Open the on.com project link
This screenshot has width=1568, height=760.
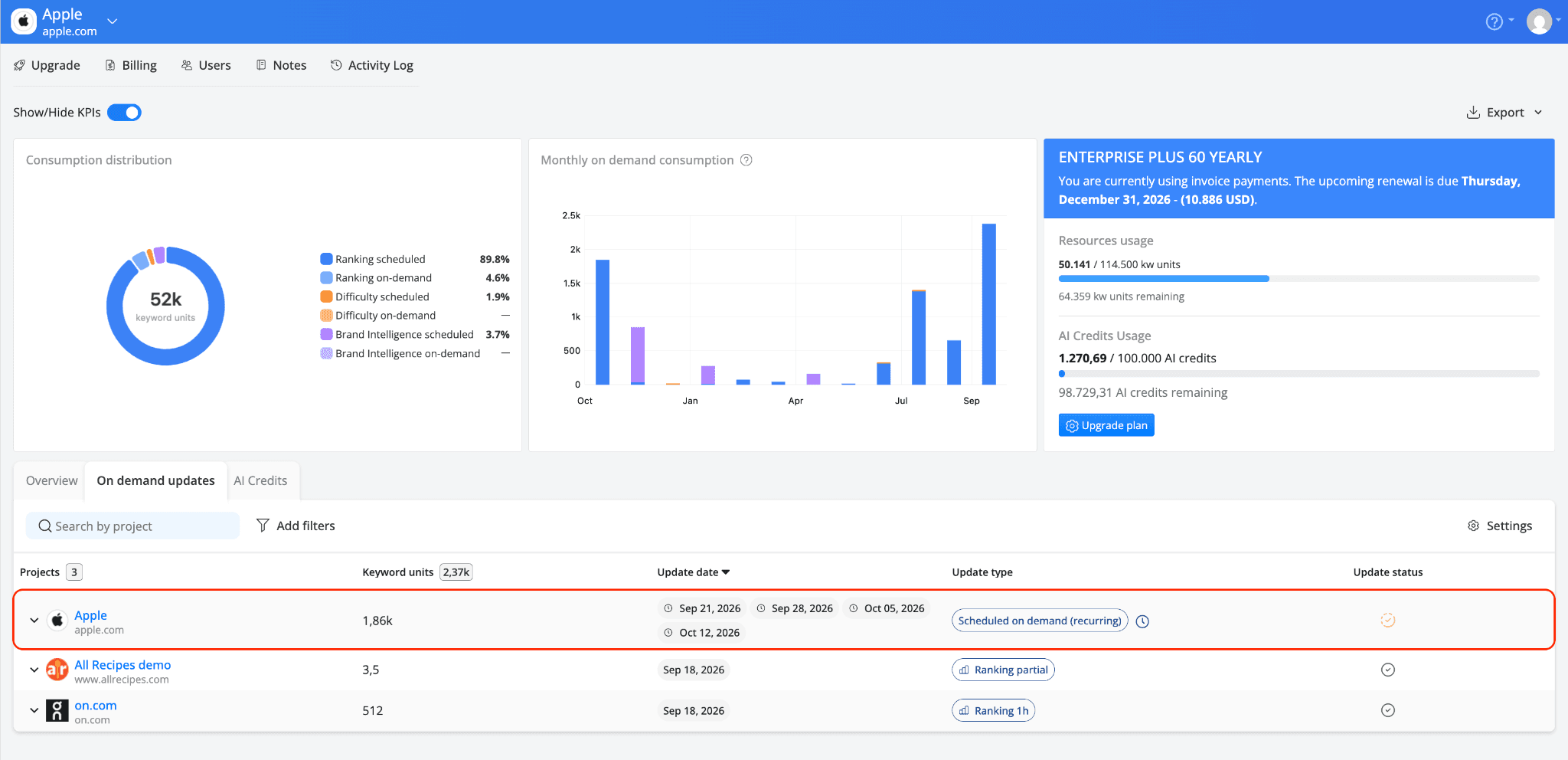click(96, 706)
